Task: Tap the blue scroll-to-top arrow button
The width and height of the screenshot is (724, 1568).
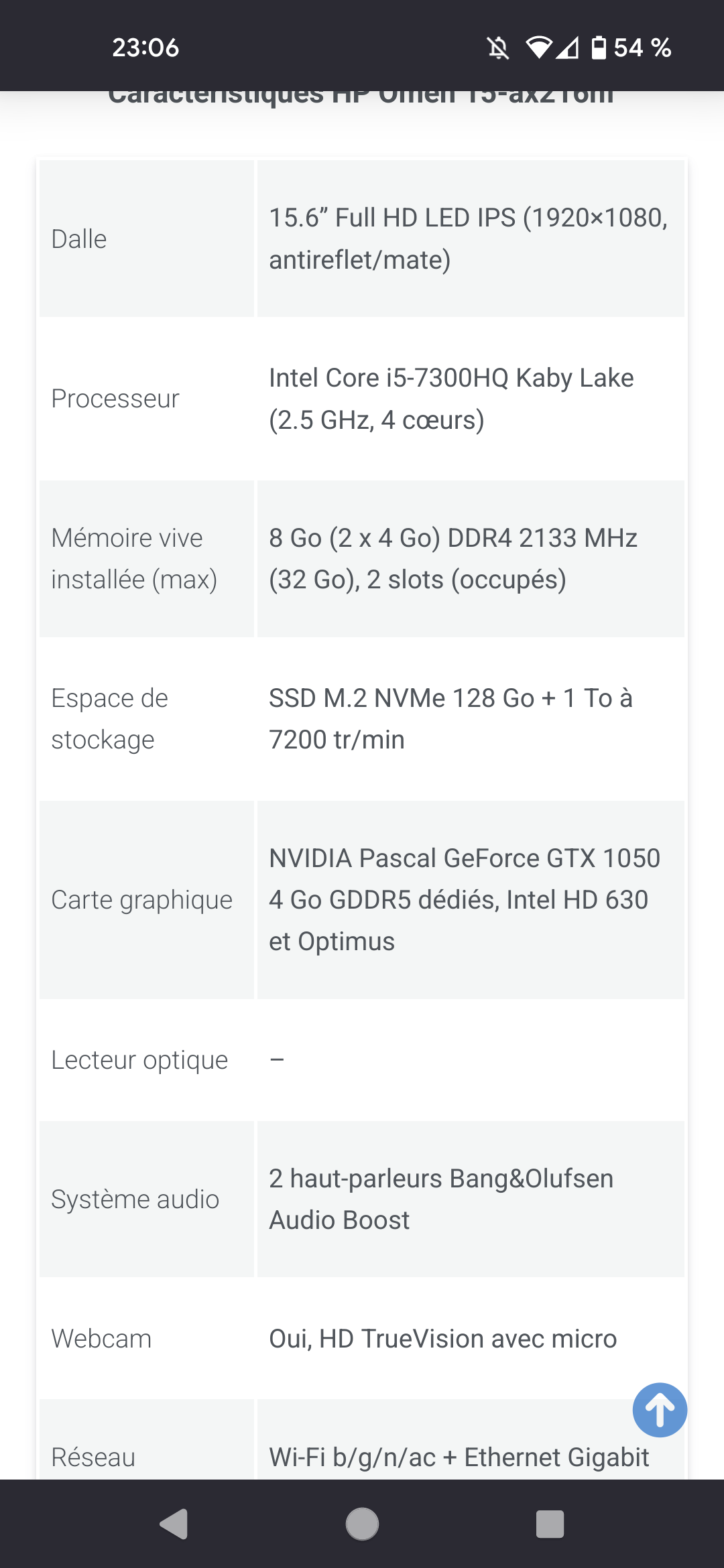Action: [660, 1410]
